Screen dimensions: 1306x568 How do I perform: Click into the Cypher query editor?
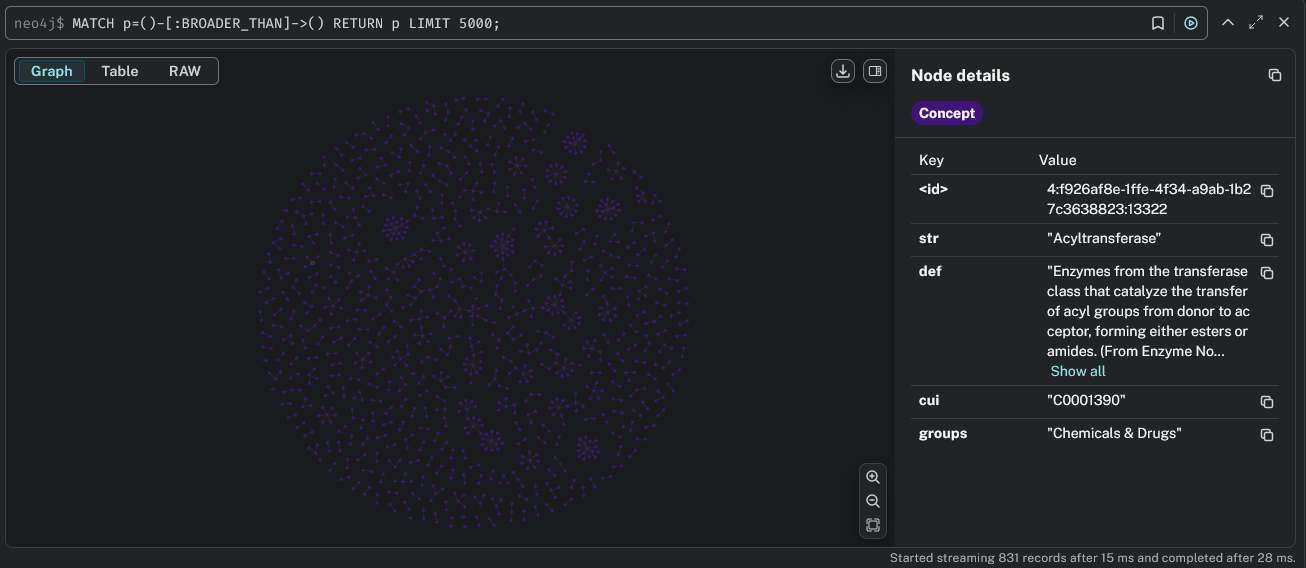pyautogui.click(x=600, y=23)
